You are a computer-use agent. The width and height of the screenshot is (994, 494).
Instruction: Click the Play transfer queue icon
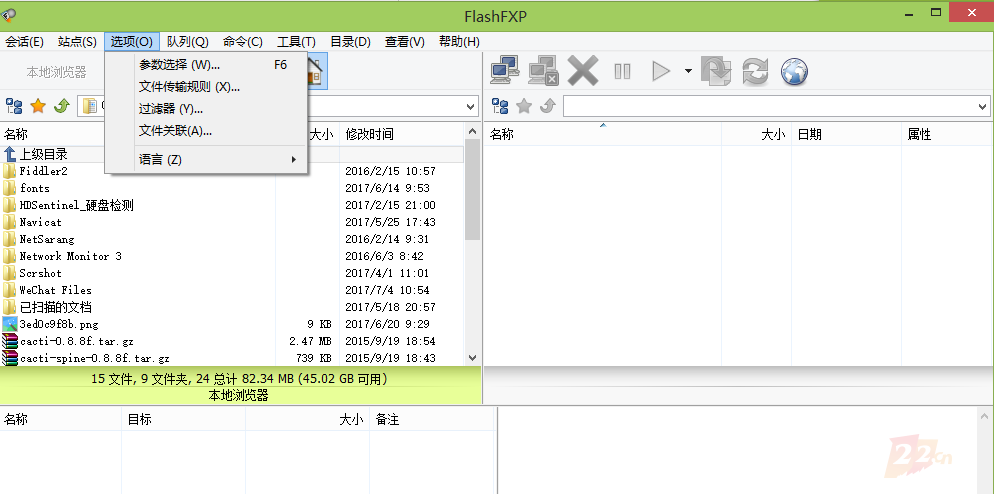[661, 71]
